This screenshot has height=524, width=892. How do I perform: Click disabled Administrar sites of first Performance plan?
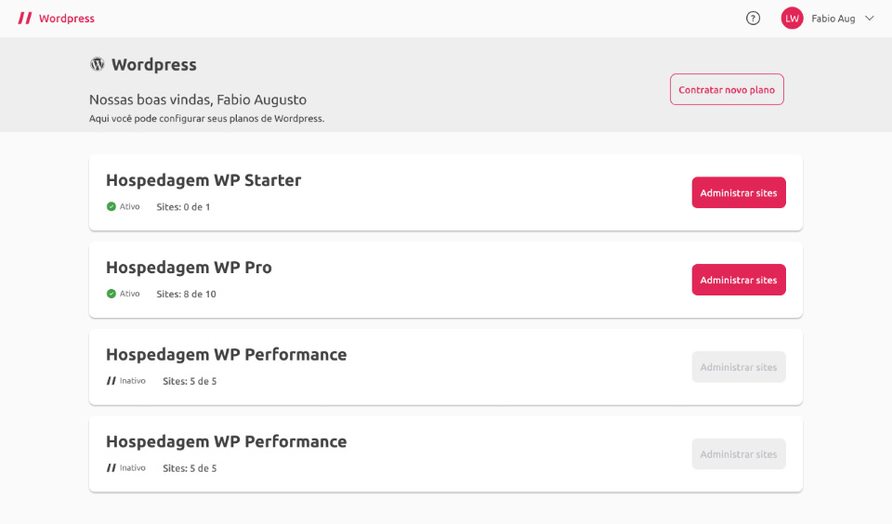click(x=738, y=367)
